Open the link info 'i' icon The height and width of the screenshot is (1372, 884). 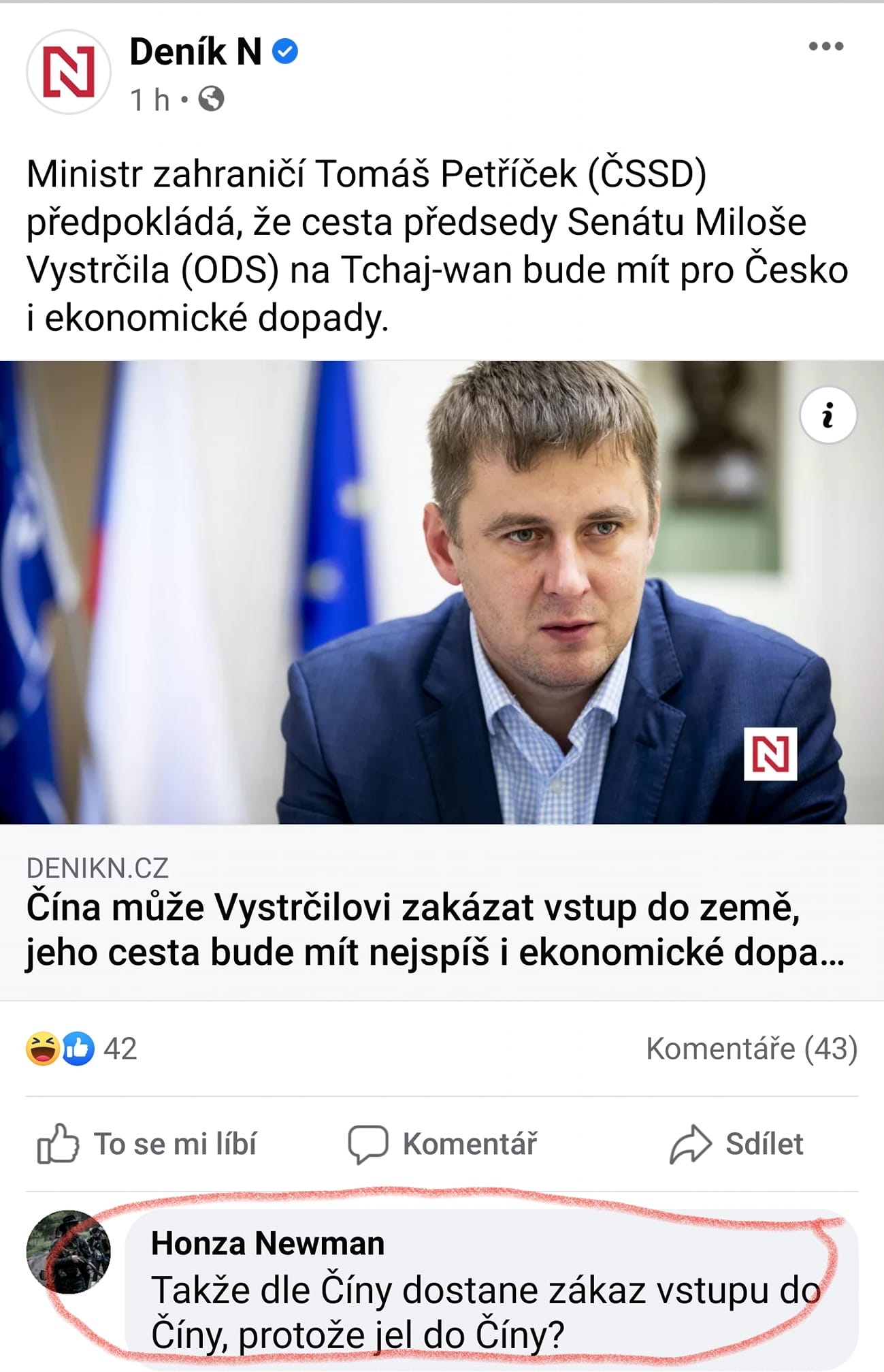click(828, 415)
